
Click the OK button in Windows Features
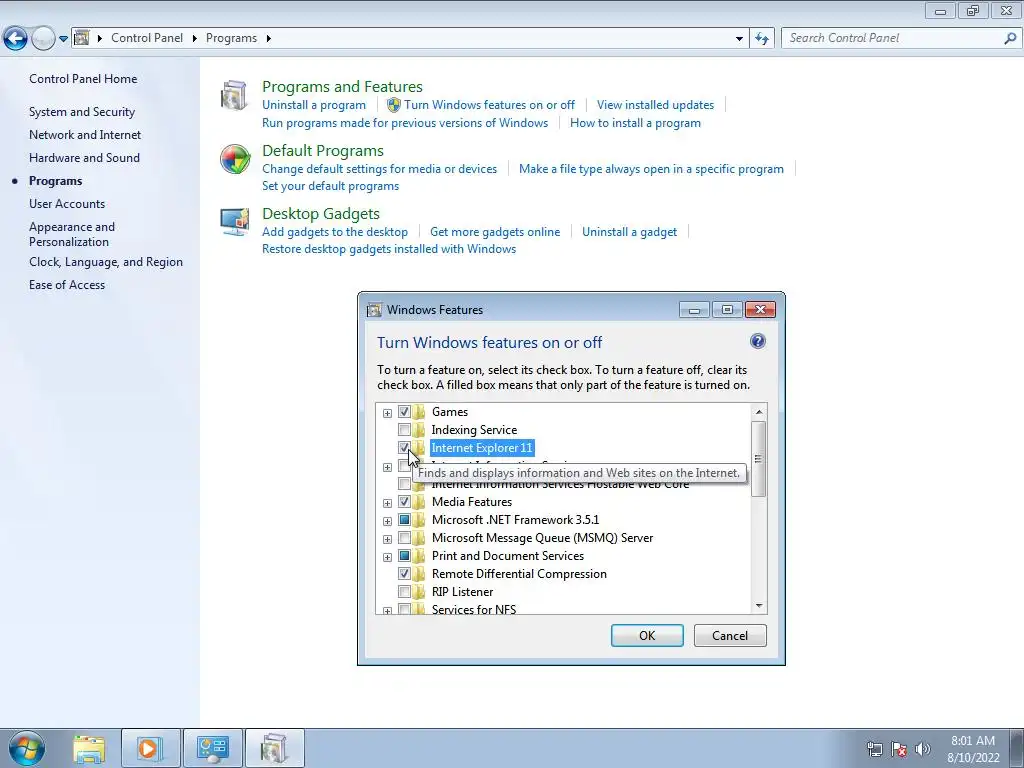click(647, 635)
